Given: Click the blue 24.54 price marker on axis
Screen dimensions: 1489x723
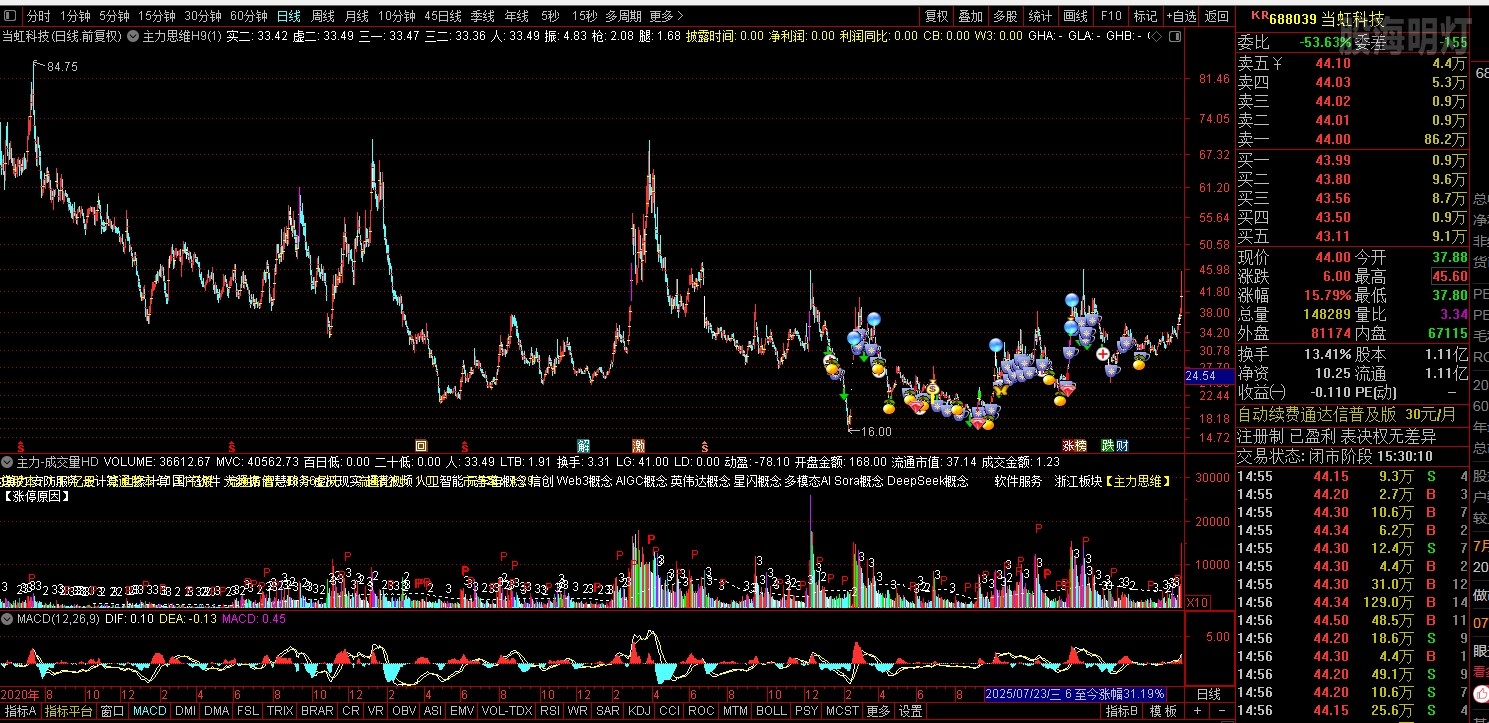Looking at the screenshot, I should point(1199,376).
